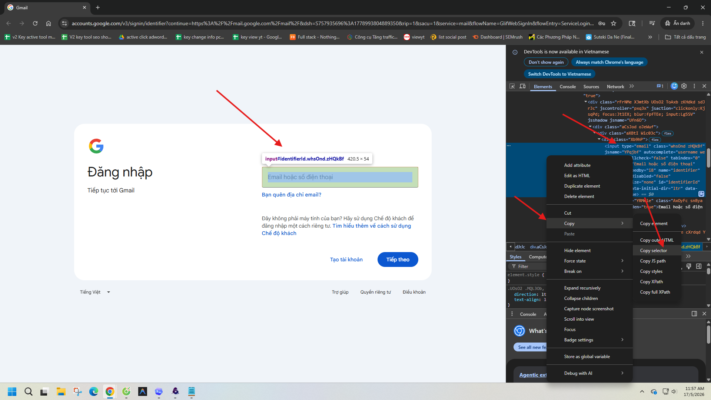This screenshot has width=711, height=400.
Task: Show more bookmarks with the overflow chevron
Action: 650,37
